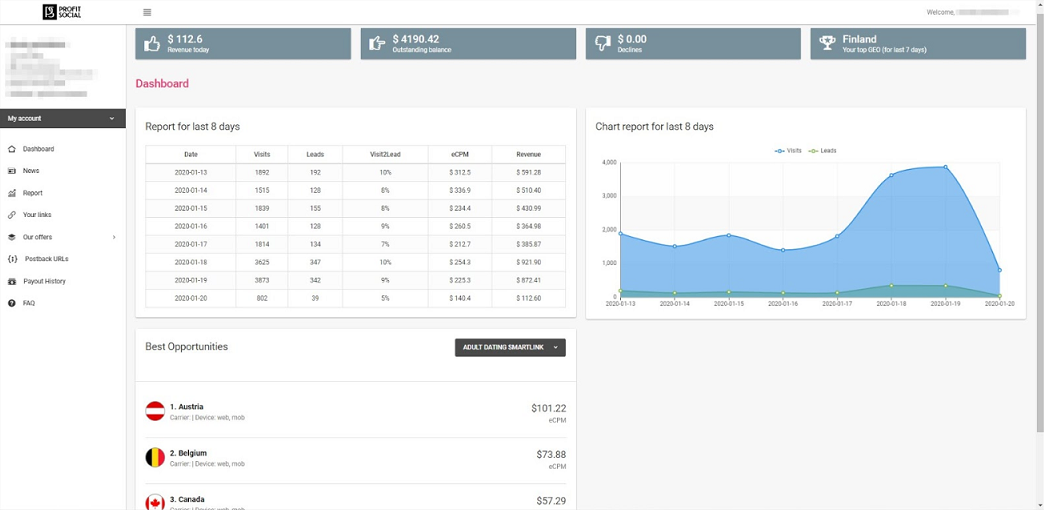Click the Payout History icon
This screenshot has height=510, width=1044.
coord(11,282)
